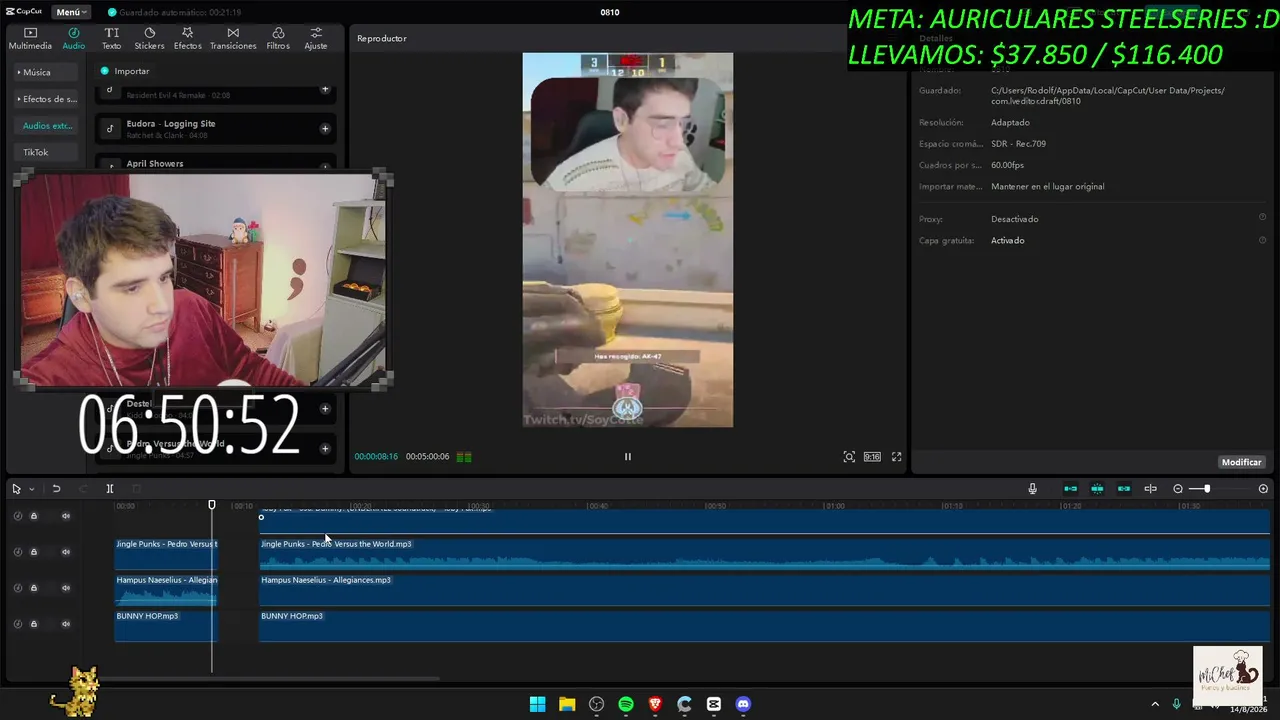Mute the Allegiances track
Viewport: 1280px width, 720px height.
pyautogui.click(x=66, y=588)
